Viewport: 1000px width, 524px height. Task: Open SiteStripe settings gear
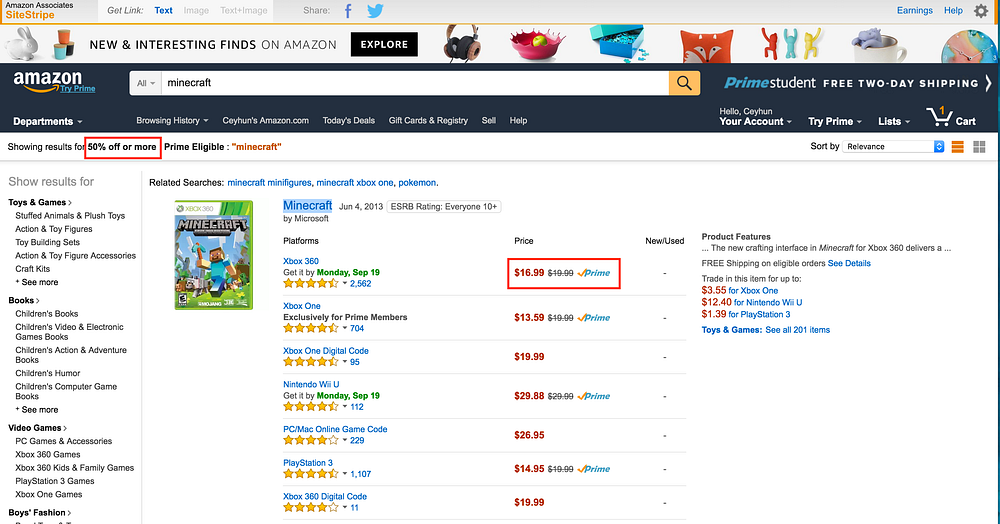[981, 11]
